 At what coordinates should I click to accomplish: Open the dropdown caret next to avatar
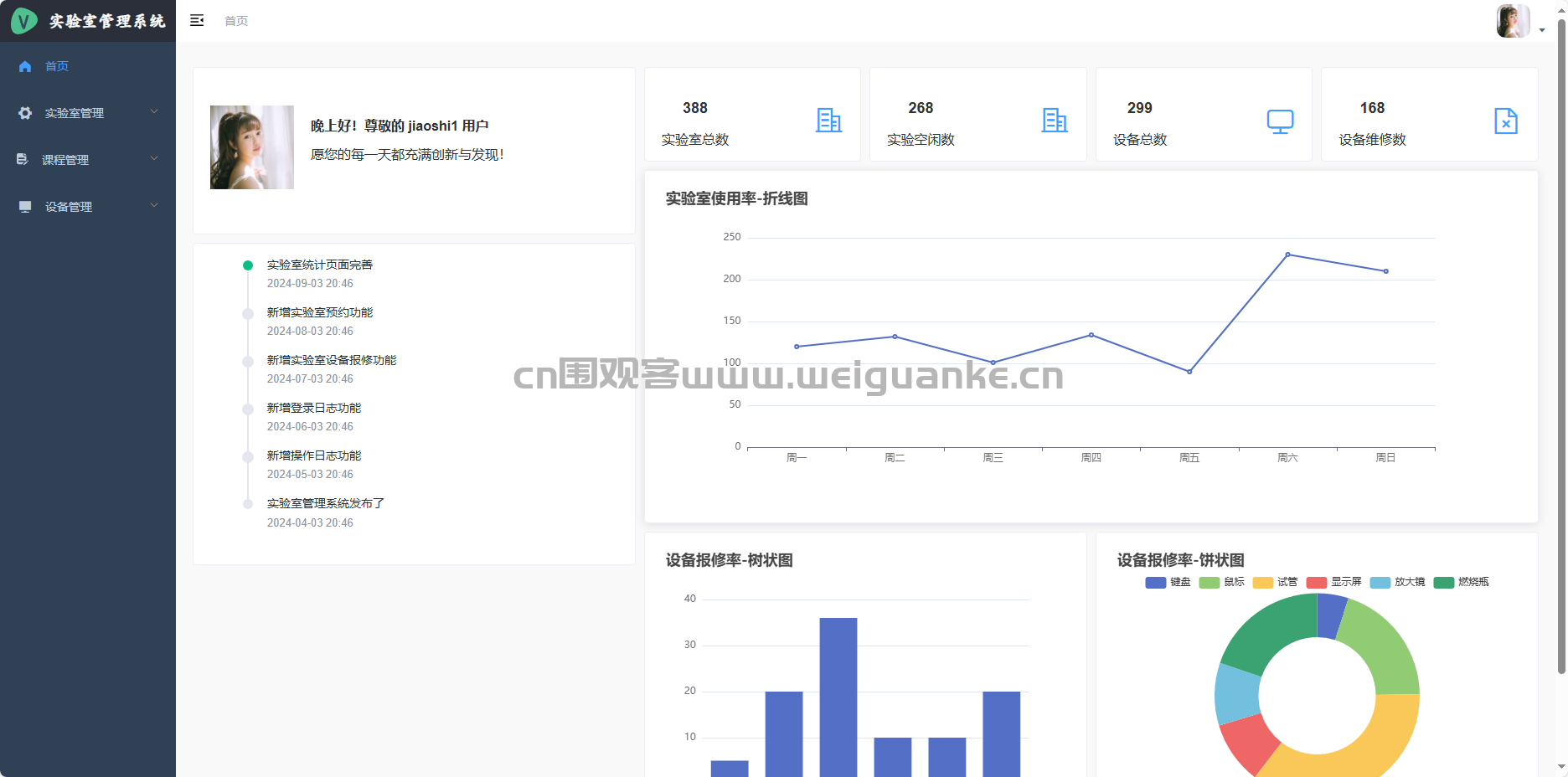1542,30
